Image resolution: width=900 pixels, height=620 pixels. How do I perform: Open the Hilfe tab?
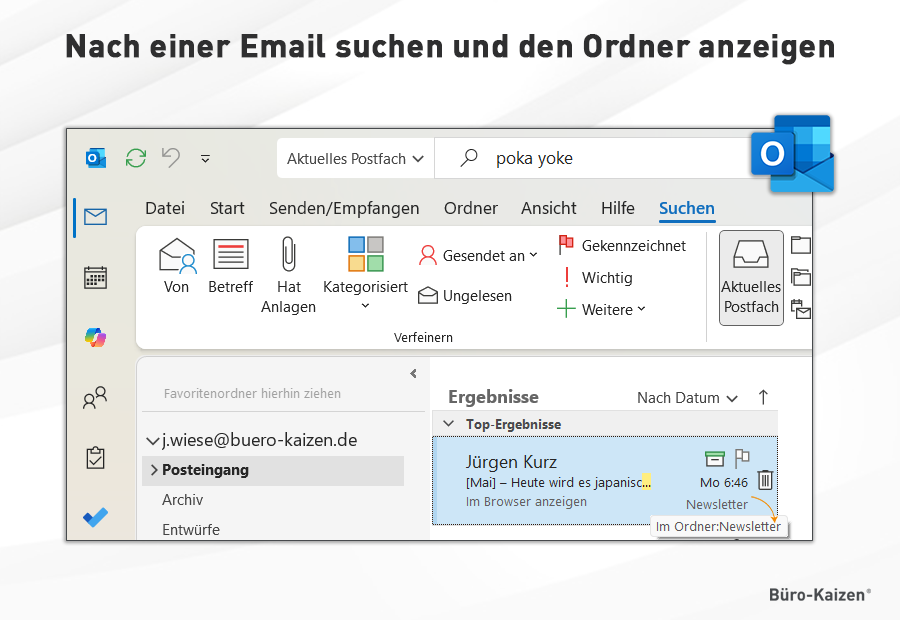[x=618, y=208]
